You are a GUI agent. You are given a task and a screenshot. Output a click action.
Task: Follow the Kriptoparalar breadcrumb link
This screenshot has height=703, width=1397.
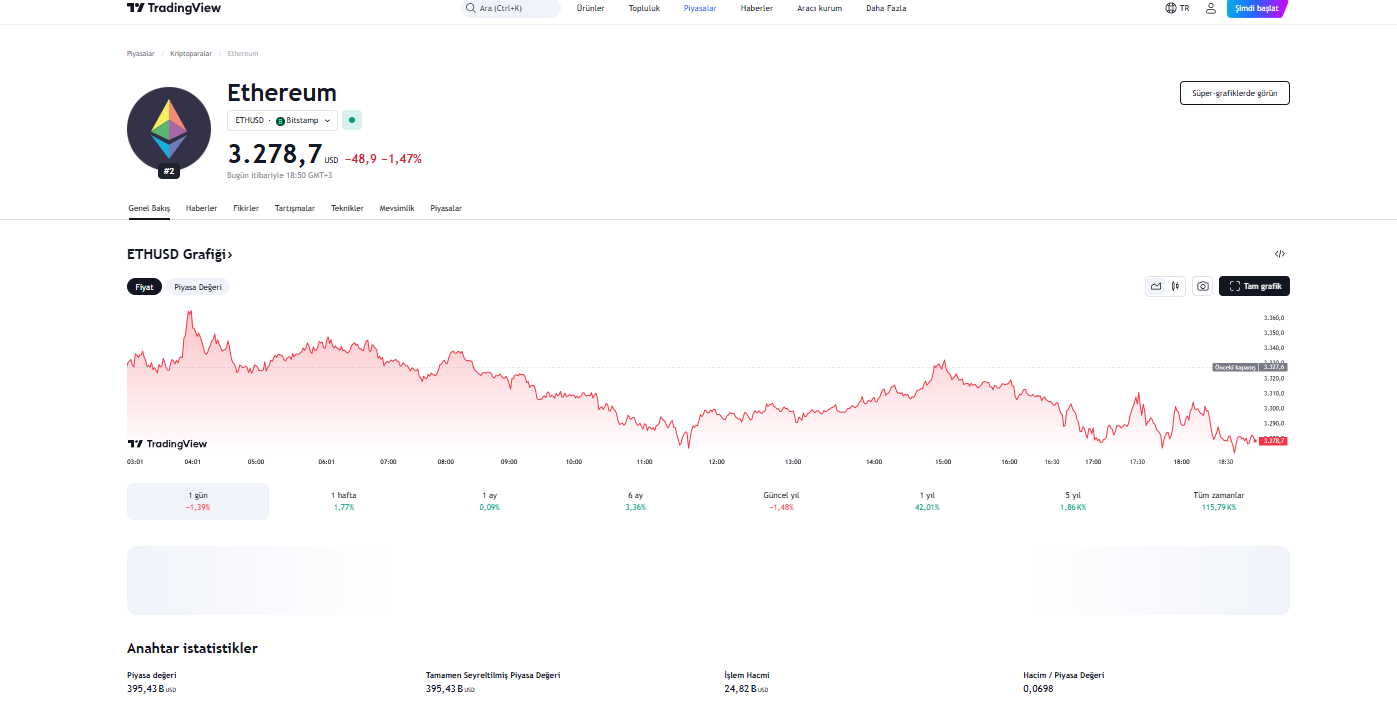tap(191, 53)
